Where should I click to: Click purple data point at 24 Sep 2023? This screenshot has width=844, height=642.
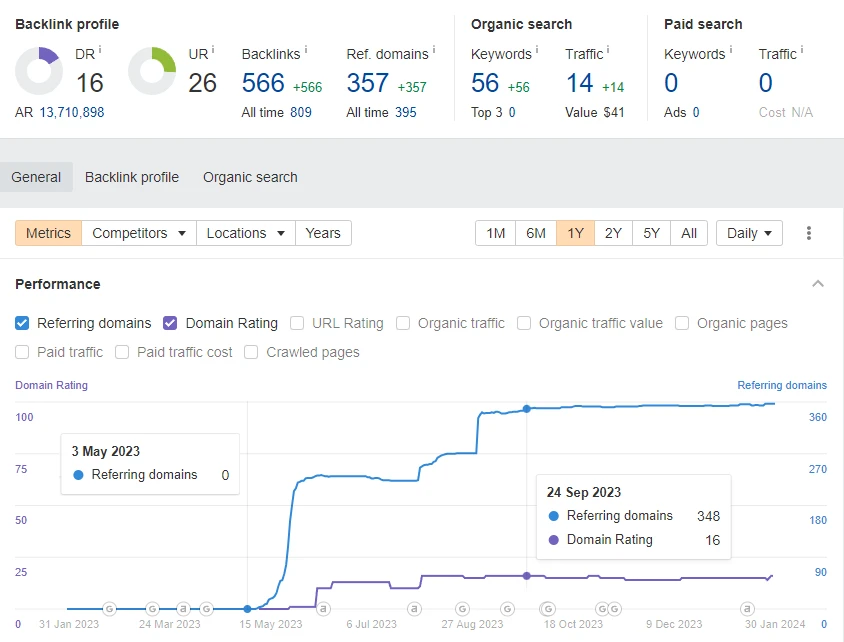[526, 576]
